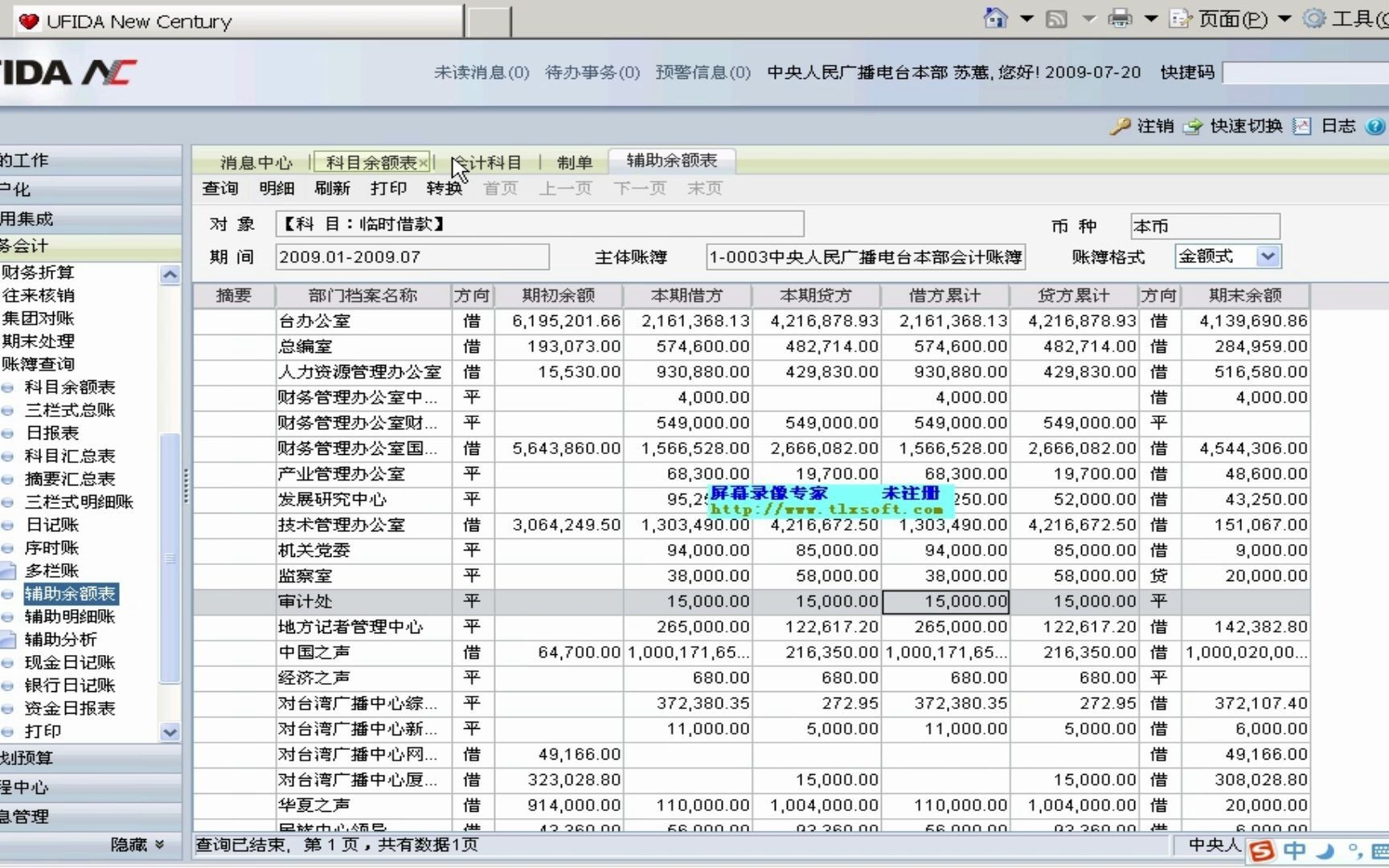Image resolution: width=1389 pixels, height=868 pixels.
Task: Click the IME 中 language toggle
Action: [1294, 851]
